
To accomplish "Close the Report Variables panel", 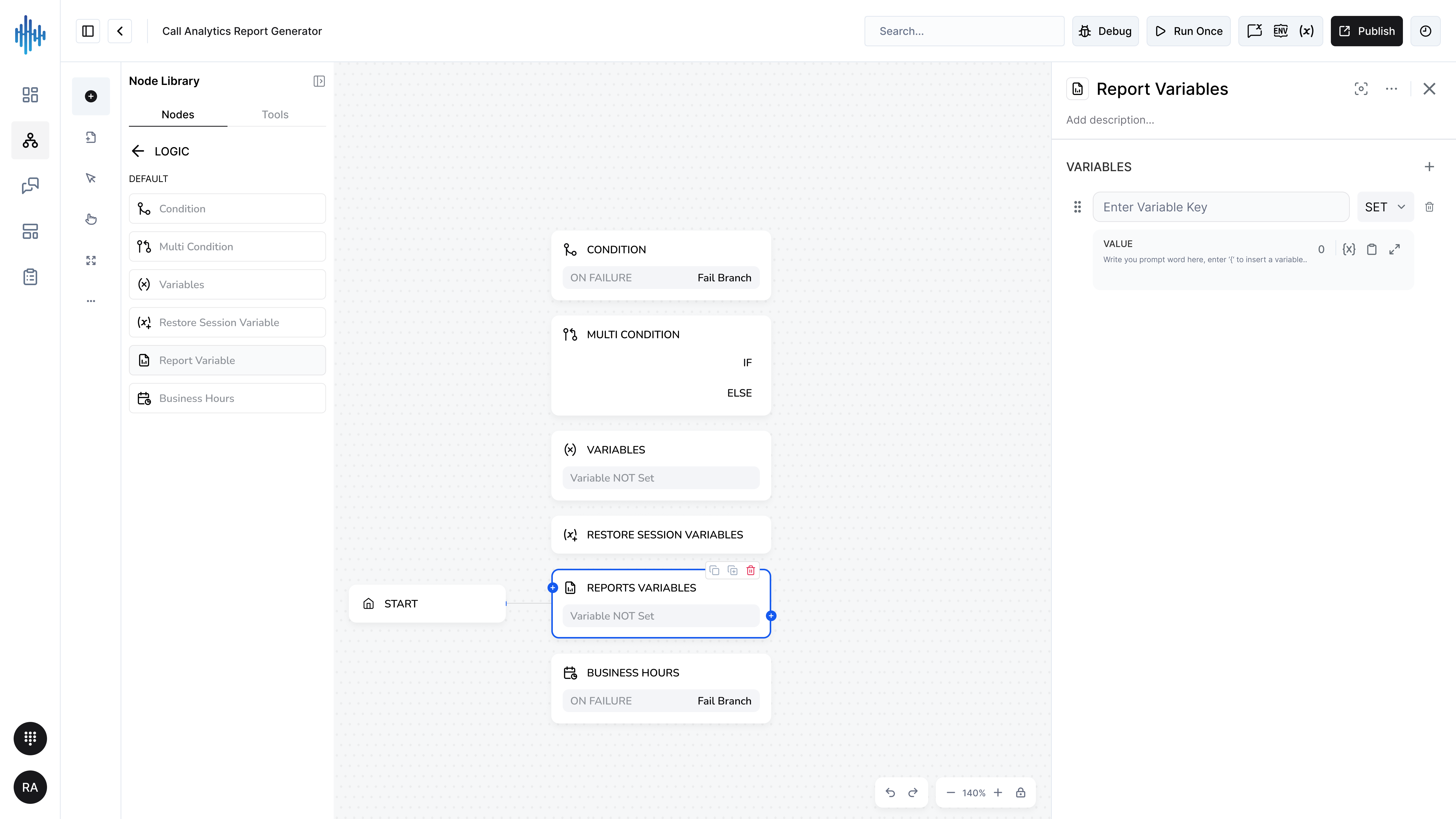I will coord(1429,89).
